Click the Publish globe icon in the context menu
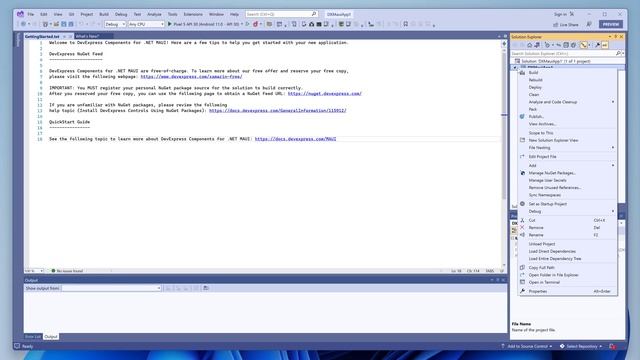640x360 pixels. pos(522,116)
